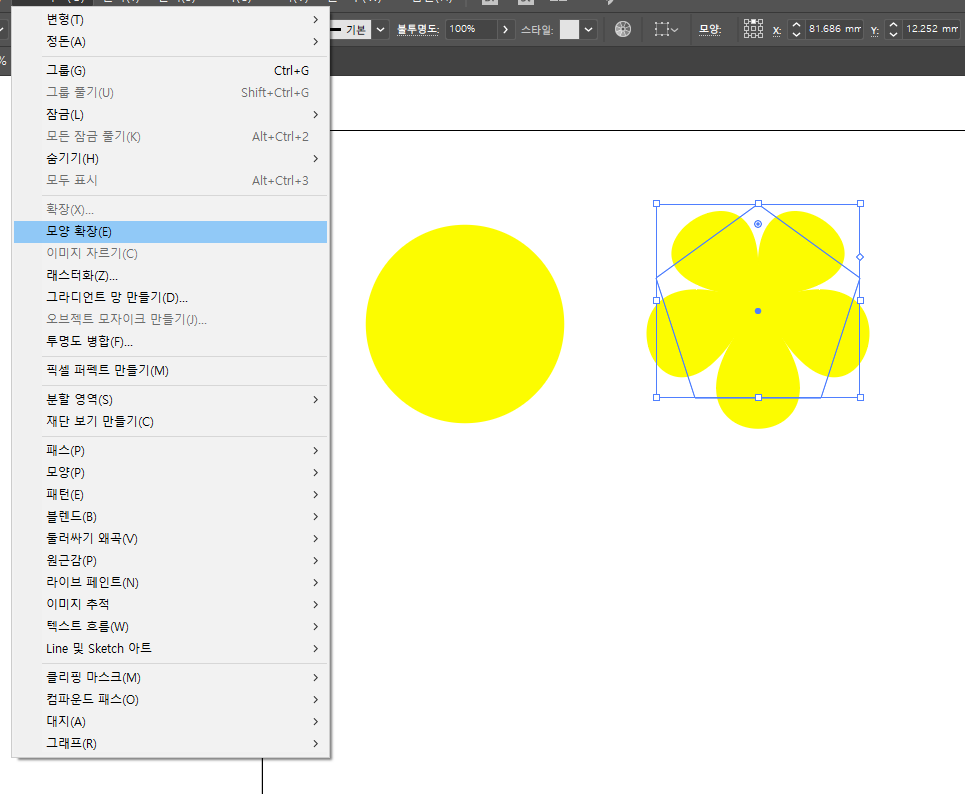Click the bottom-right bounding box handle
The height and width of the screenshot is (794, 965).
coord(860,398)
